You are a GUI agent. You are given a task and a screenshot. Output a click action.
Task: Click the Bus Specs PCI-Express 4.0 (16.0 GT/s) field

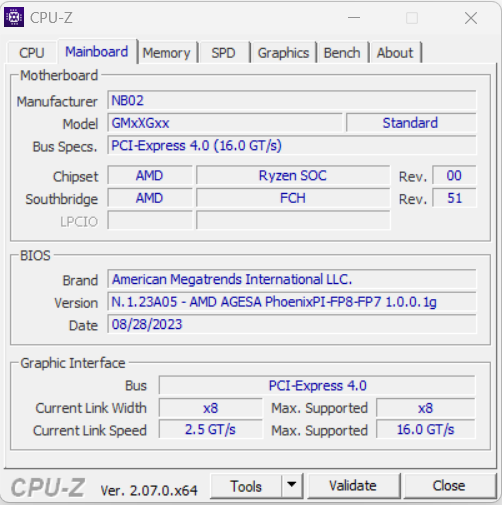click(x=292, y=145)
